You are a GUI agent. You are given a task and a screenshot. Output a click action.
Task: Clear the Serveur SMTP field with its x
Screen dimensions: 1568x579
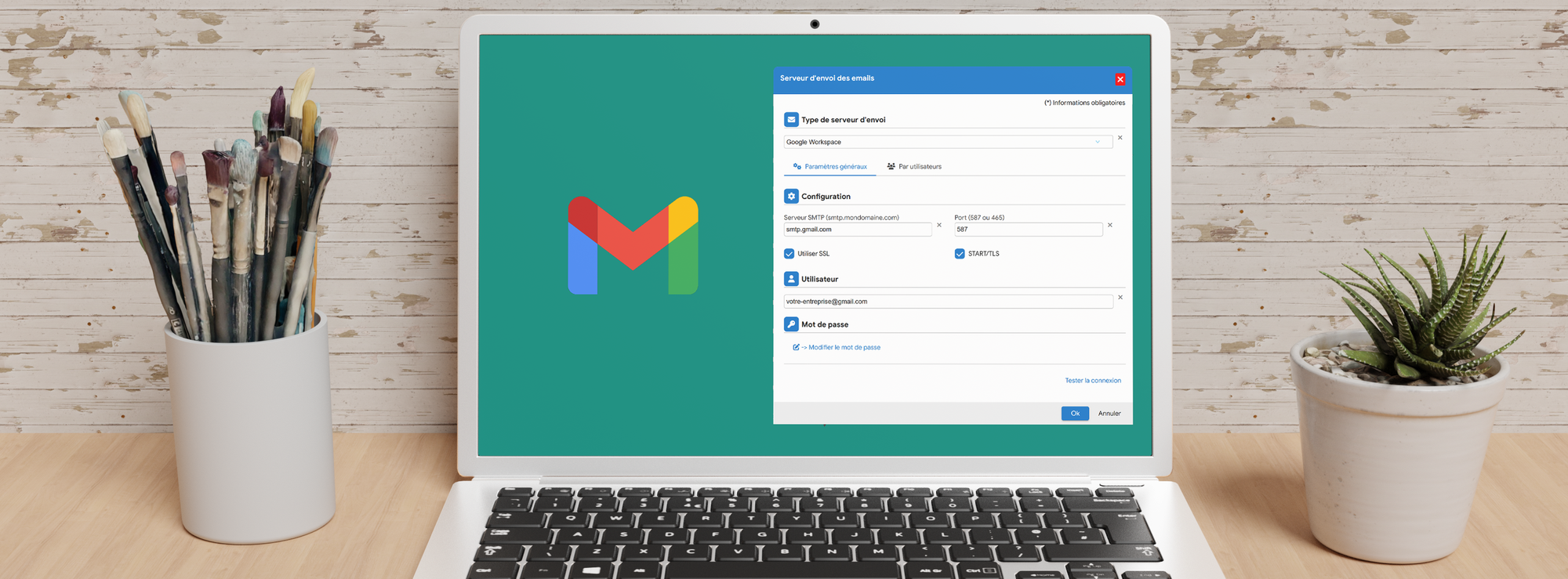(939, 225)
